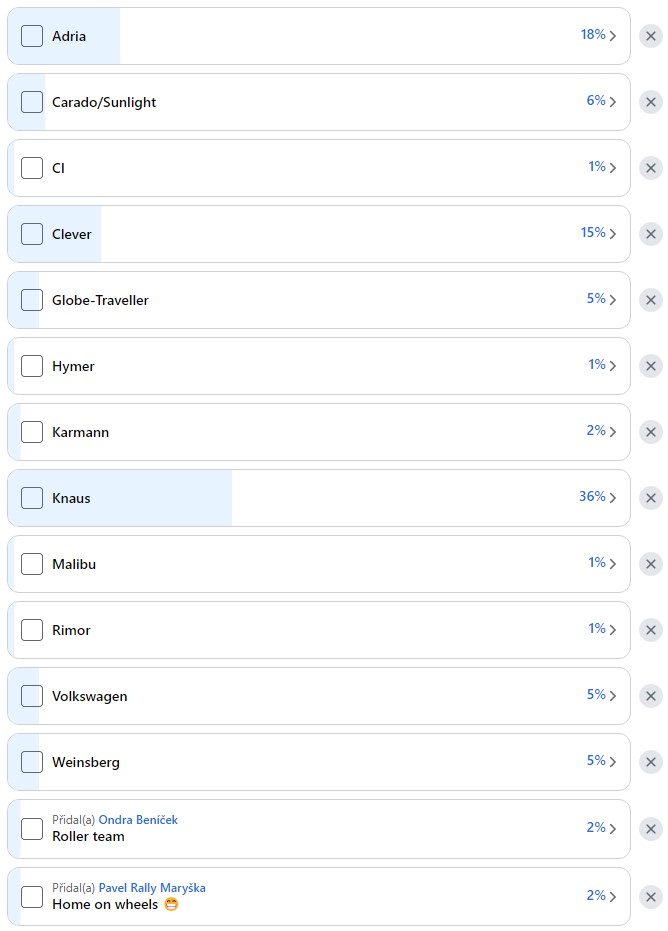The height and width of the screenshot is (931, 668).
Task: Delete the Malibu option using X
Action: click(651, 564)
